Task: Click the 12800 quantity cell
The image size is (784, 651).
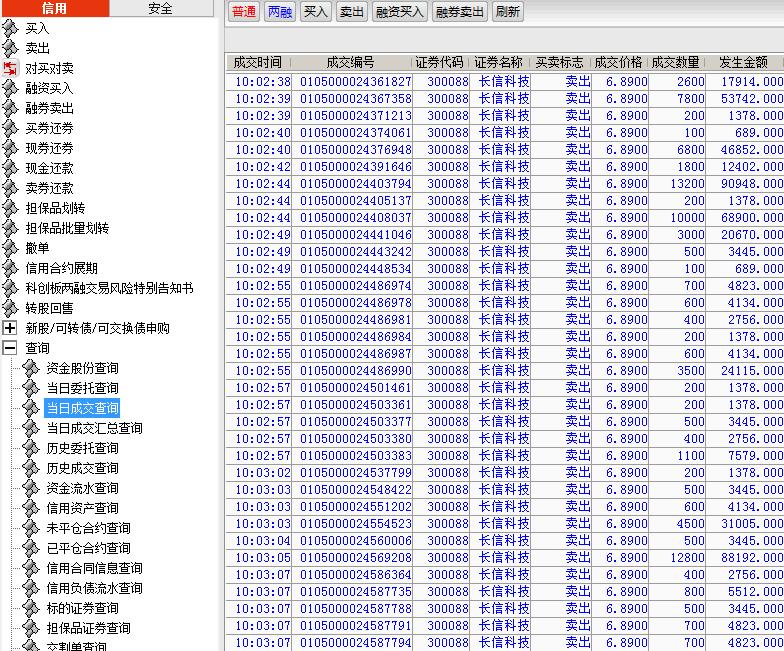Action: tap(676, 558)
